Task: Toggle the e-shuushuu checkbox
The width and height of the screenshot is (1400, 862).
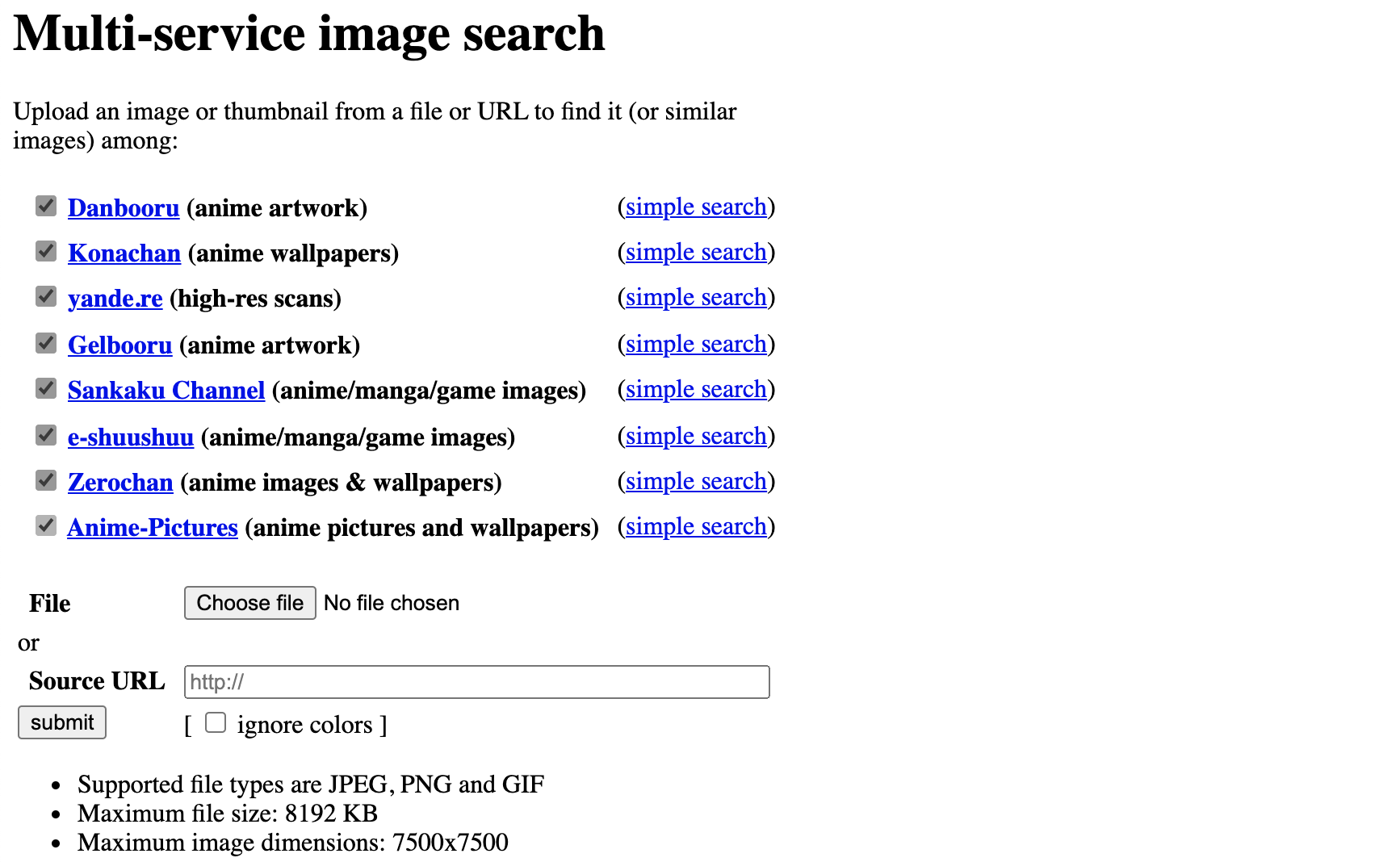Action: (46, 436)
